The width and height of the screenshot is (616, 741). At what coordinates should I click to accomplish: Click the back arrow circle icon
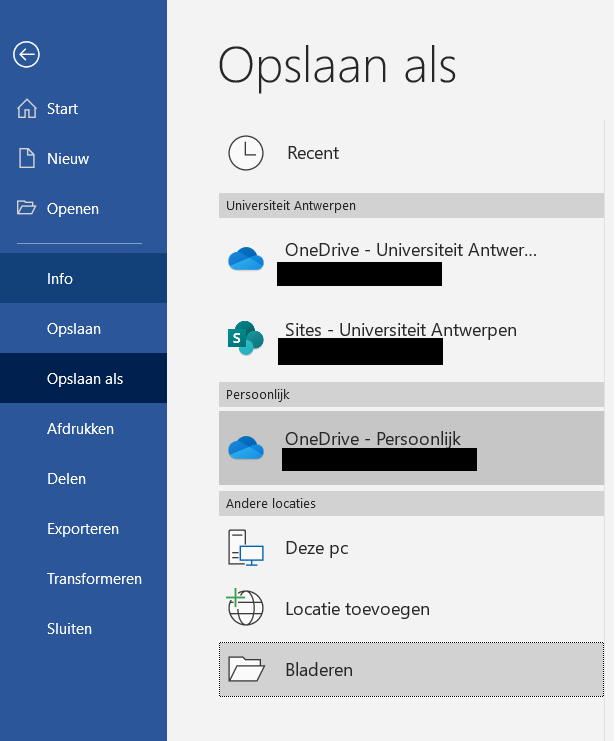tap(26, 55)
